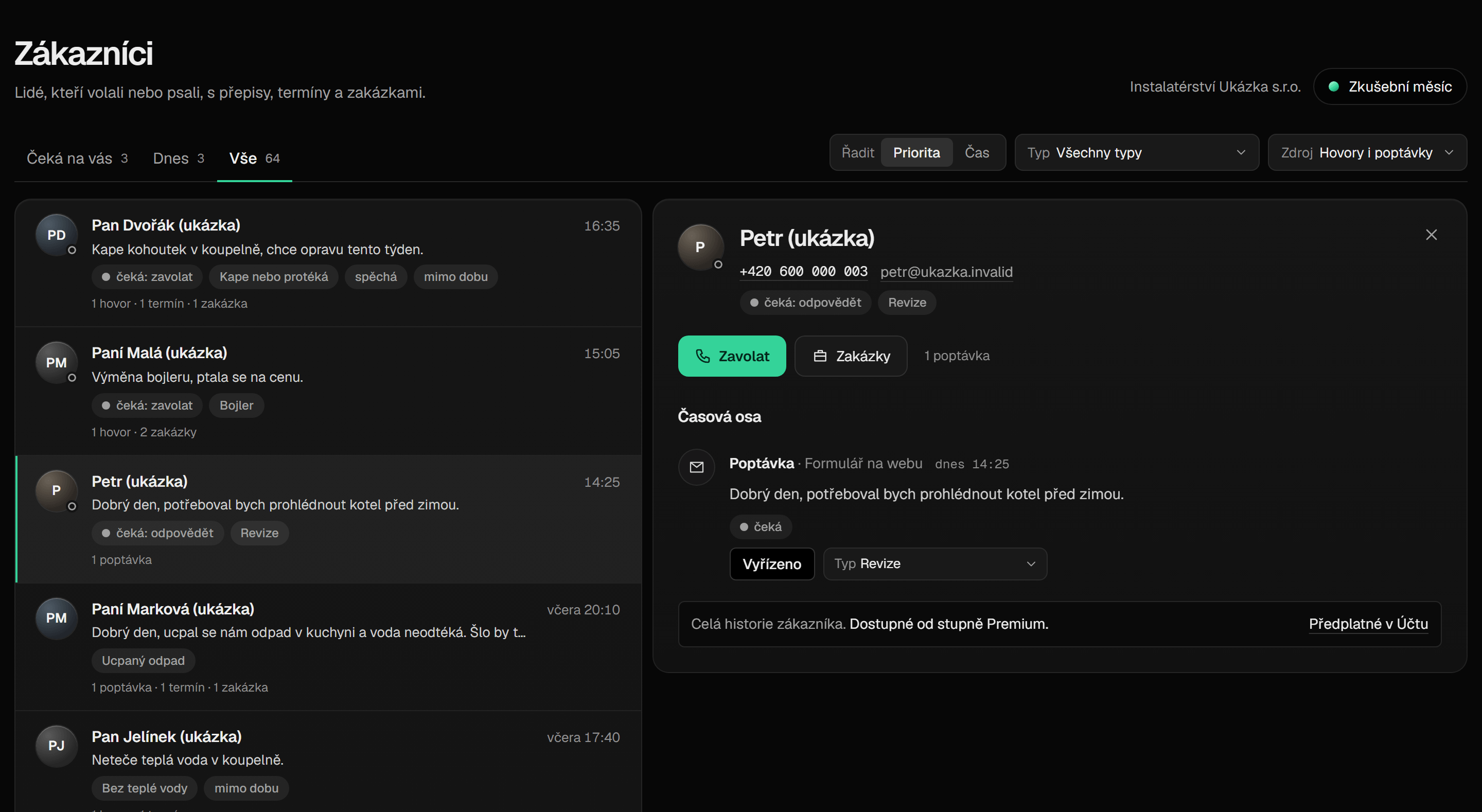The image size is (1482, 812).
Task: Click phone number +420 600 000 003
Action: coord(803,272)
